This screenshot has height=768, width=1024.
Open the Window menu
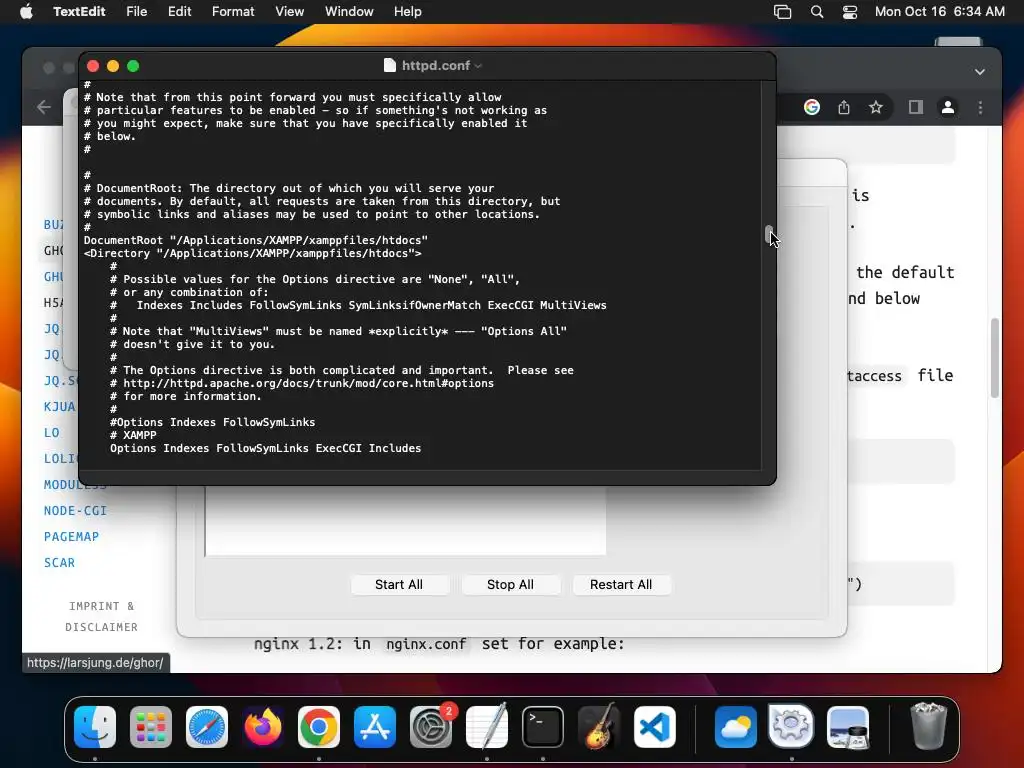click(x=349, y=12)
